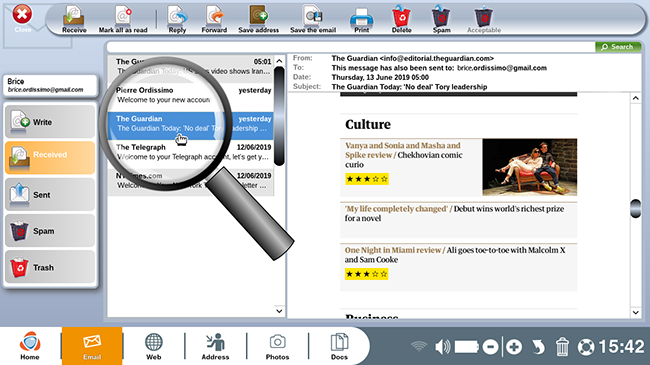Open the Trash folder
Screen dimensions: 650x365
tap(50, 268)
